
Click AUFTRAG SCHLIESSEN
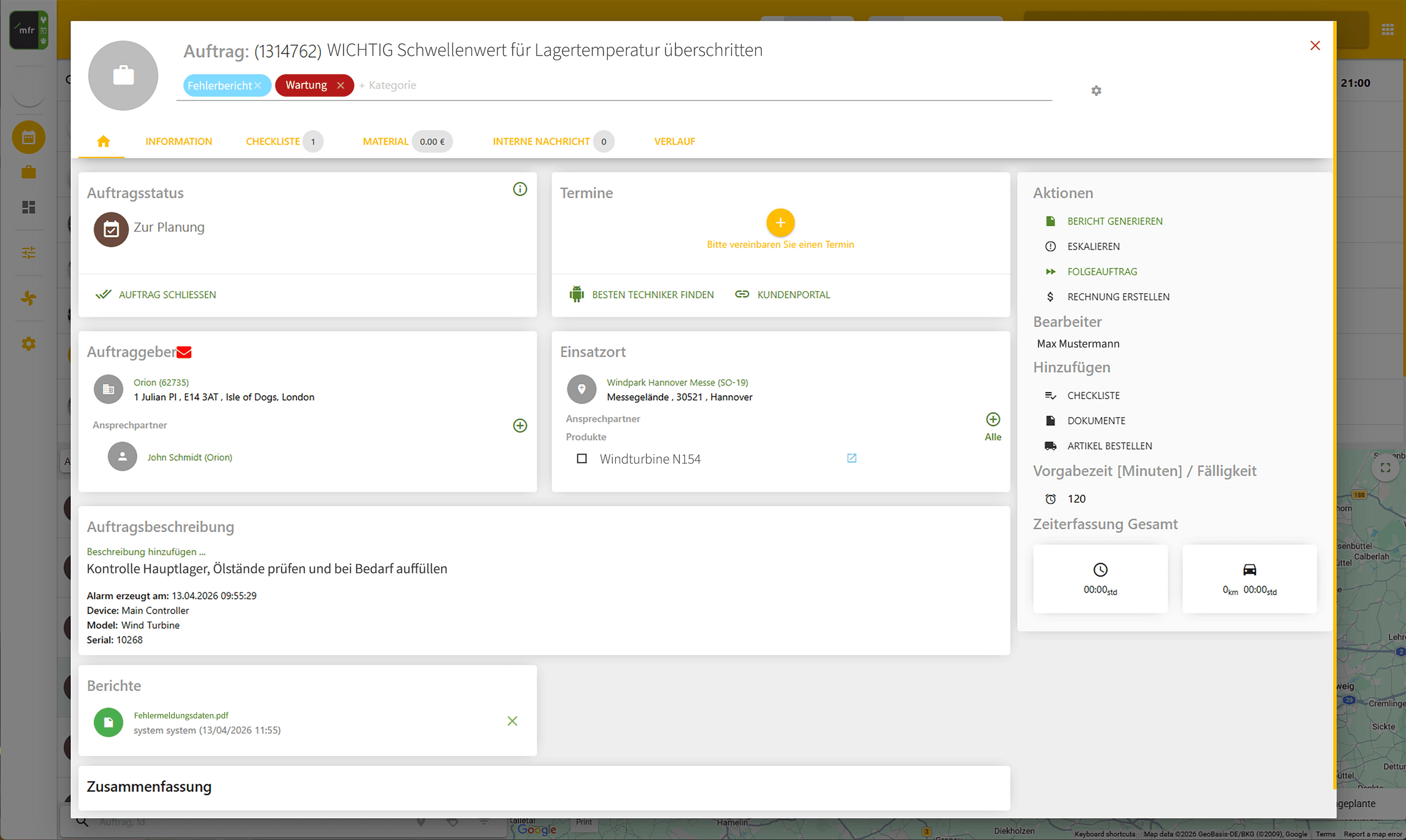coord(155,295)
